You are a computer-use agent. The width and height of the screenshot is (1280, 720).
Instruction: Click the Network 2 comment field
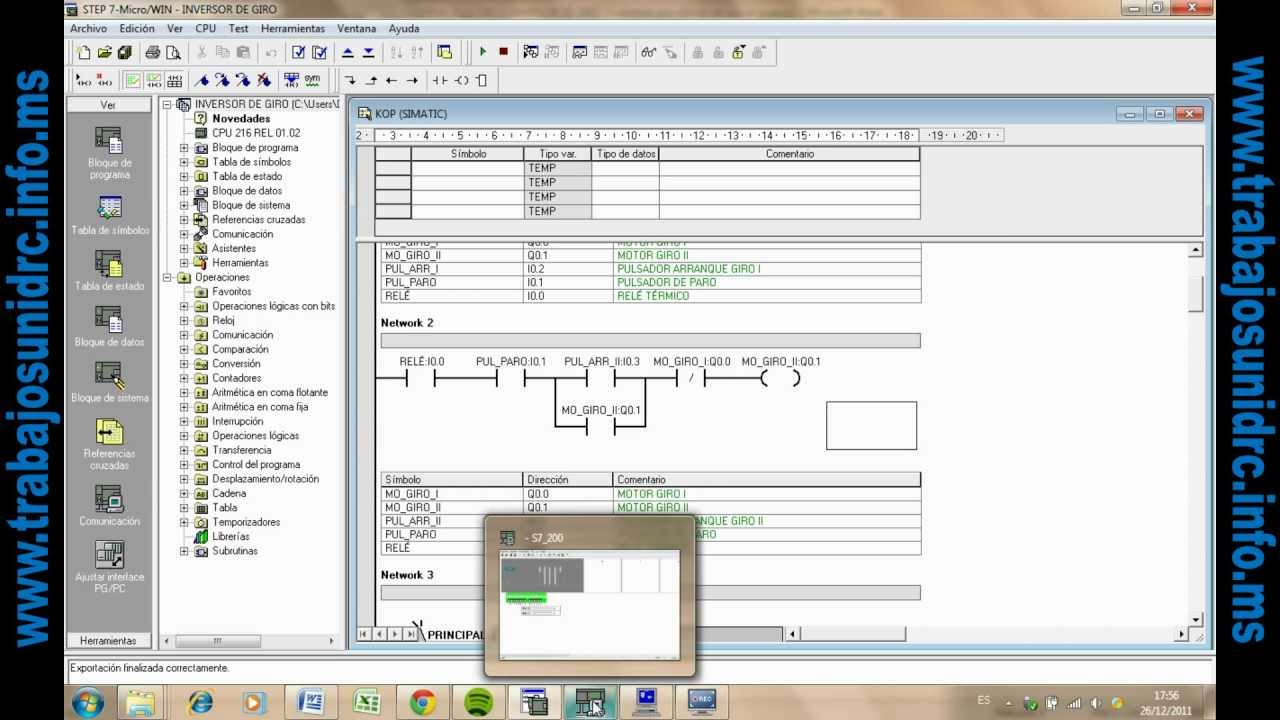(650, 341)
